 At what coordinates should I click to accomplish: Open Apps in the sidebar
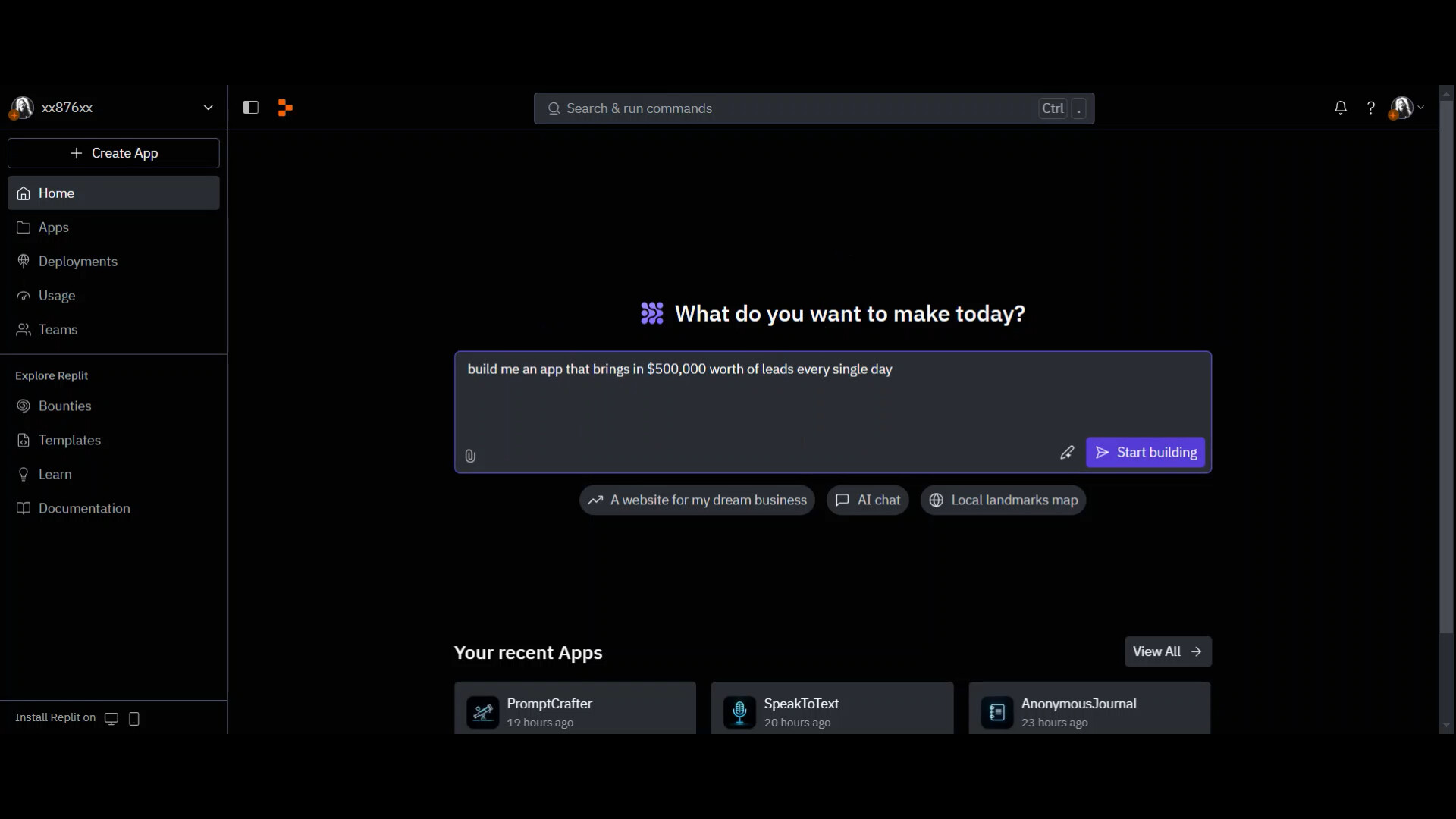[x=114, y=227]
